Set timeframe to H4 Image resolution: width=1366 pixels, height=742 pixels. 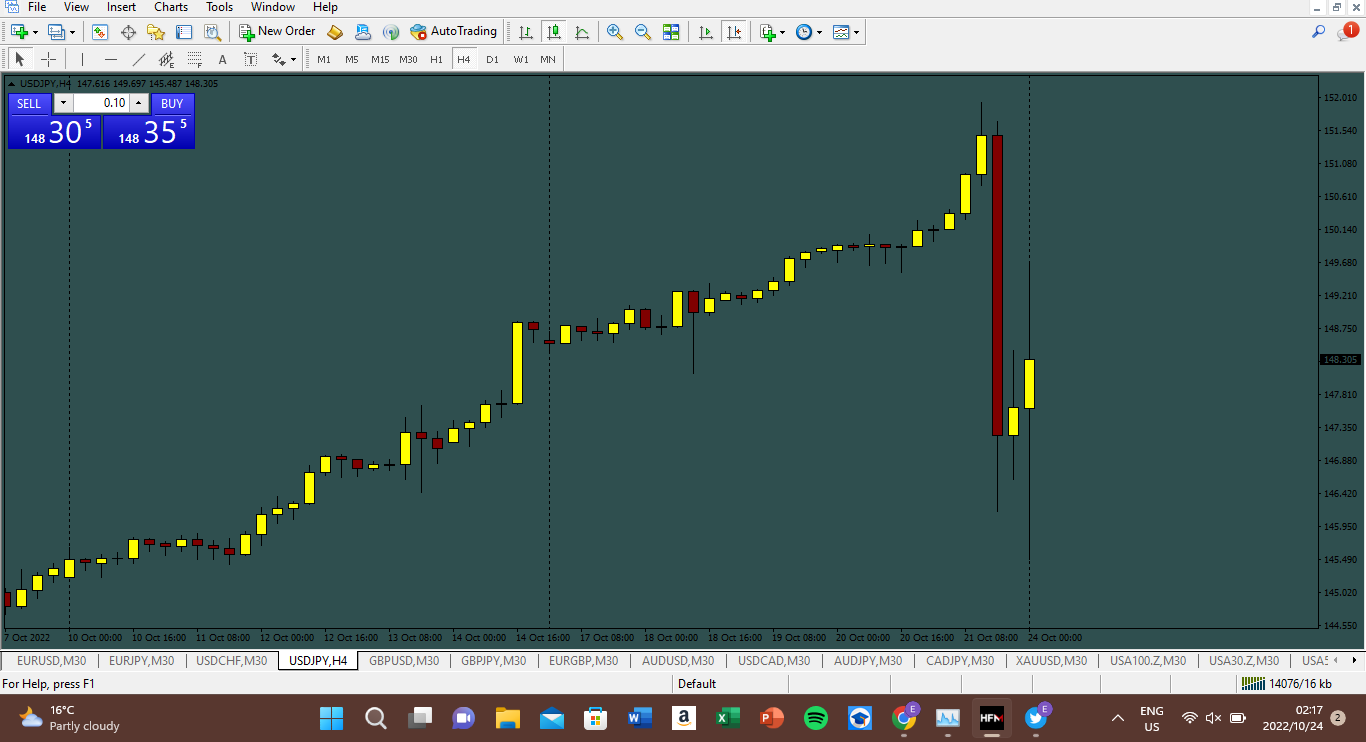[464, 59]
